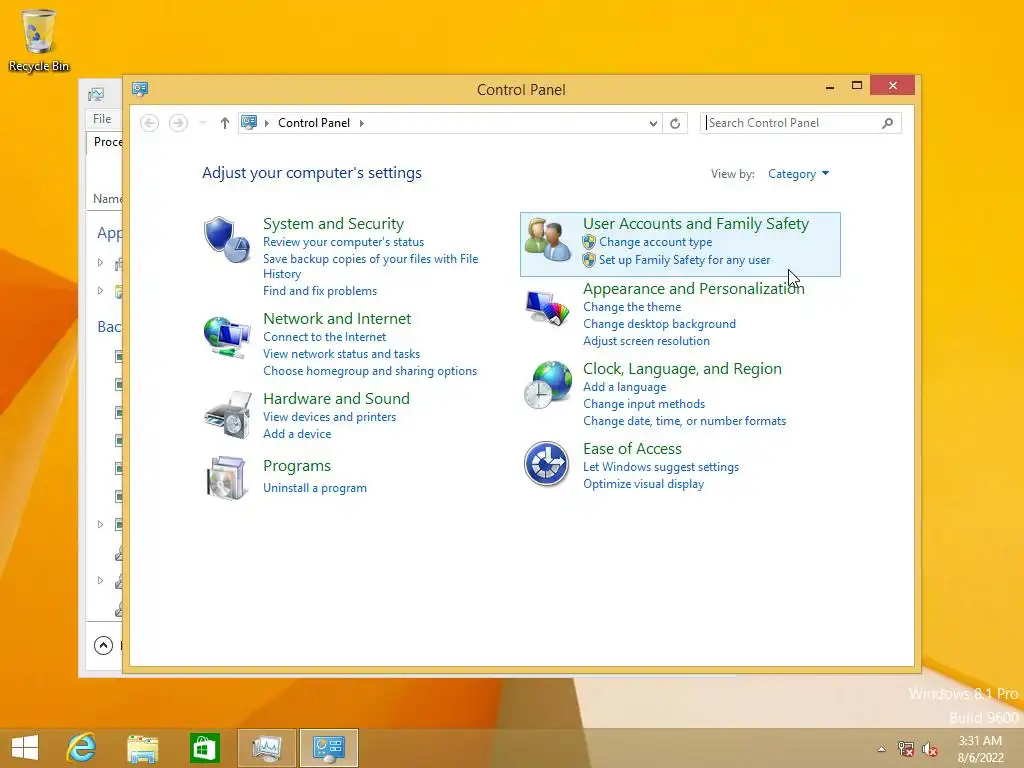Open the Network and Internet globe icon
The image size is (1024, 768).
pyautogui.click(x=227, y=336)
